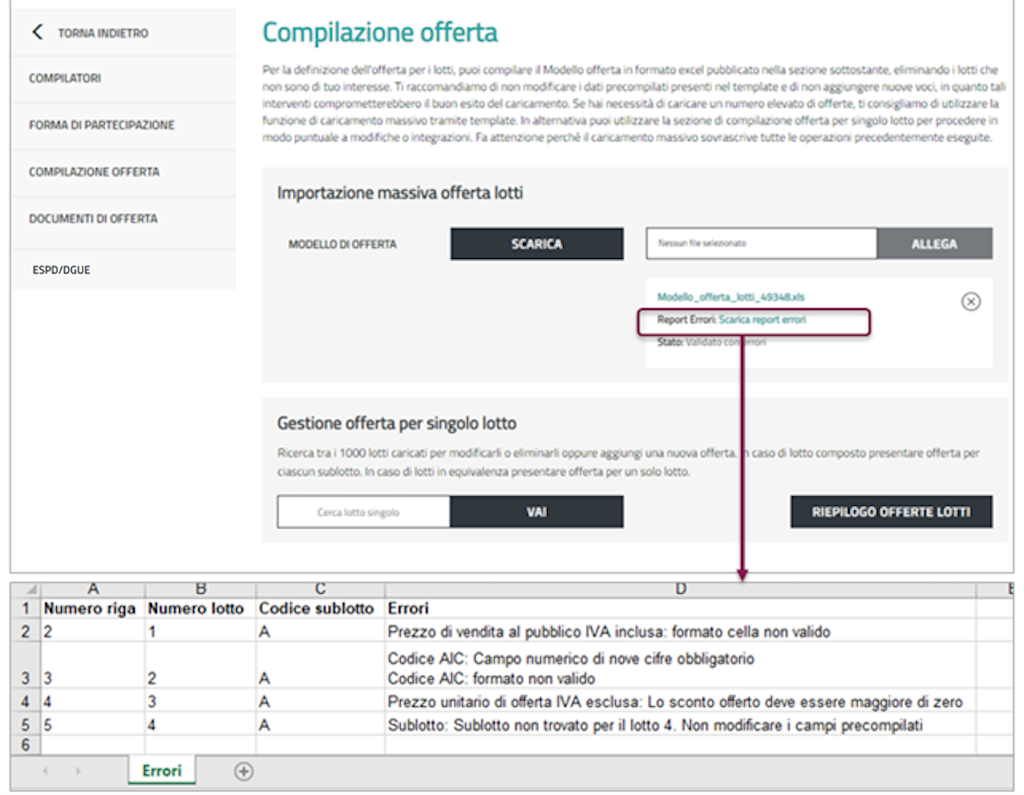The width and height of the screenshot is (1024, 795).
Task: Open the ESPD/DGUE sidebar item
Action: click(61, 270)
